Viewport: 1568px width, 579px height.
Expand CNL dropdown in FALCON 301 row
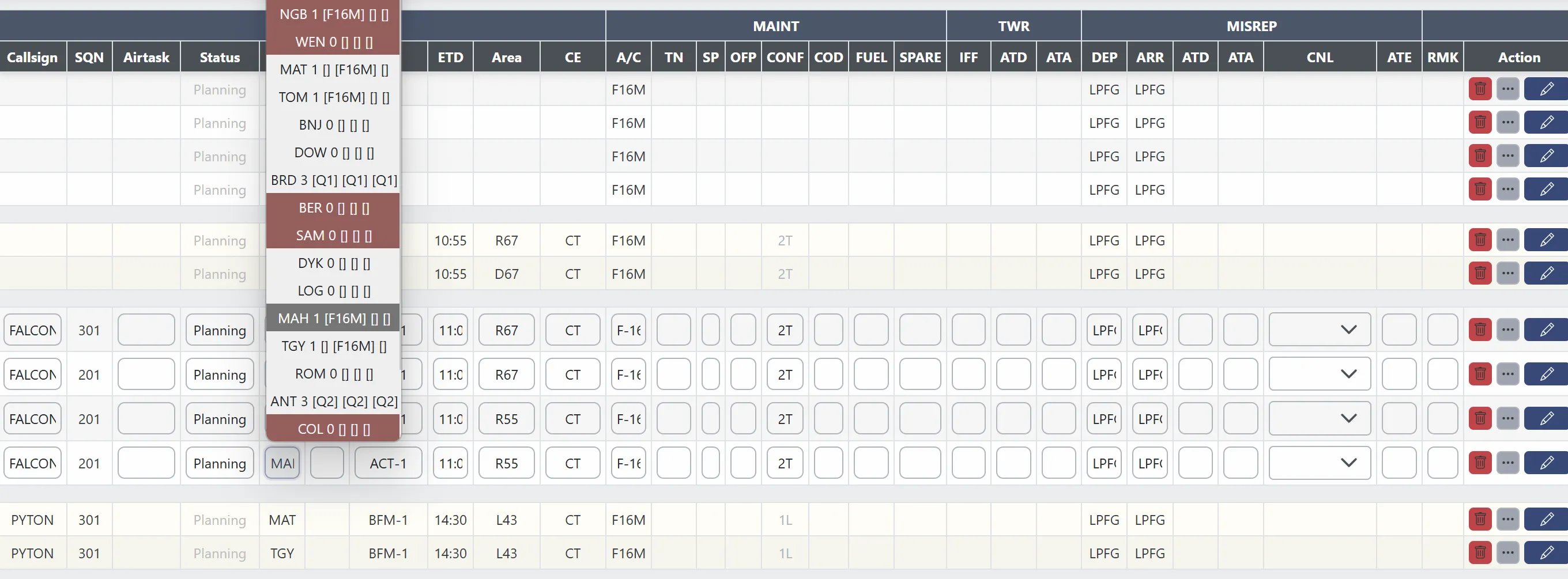(1319, 330)
